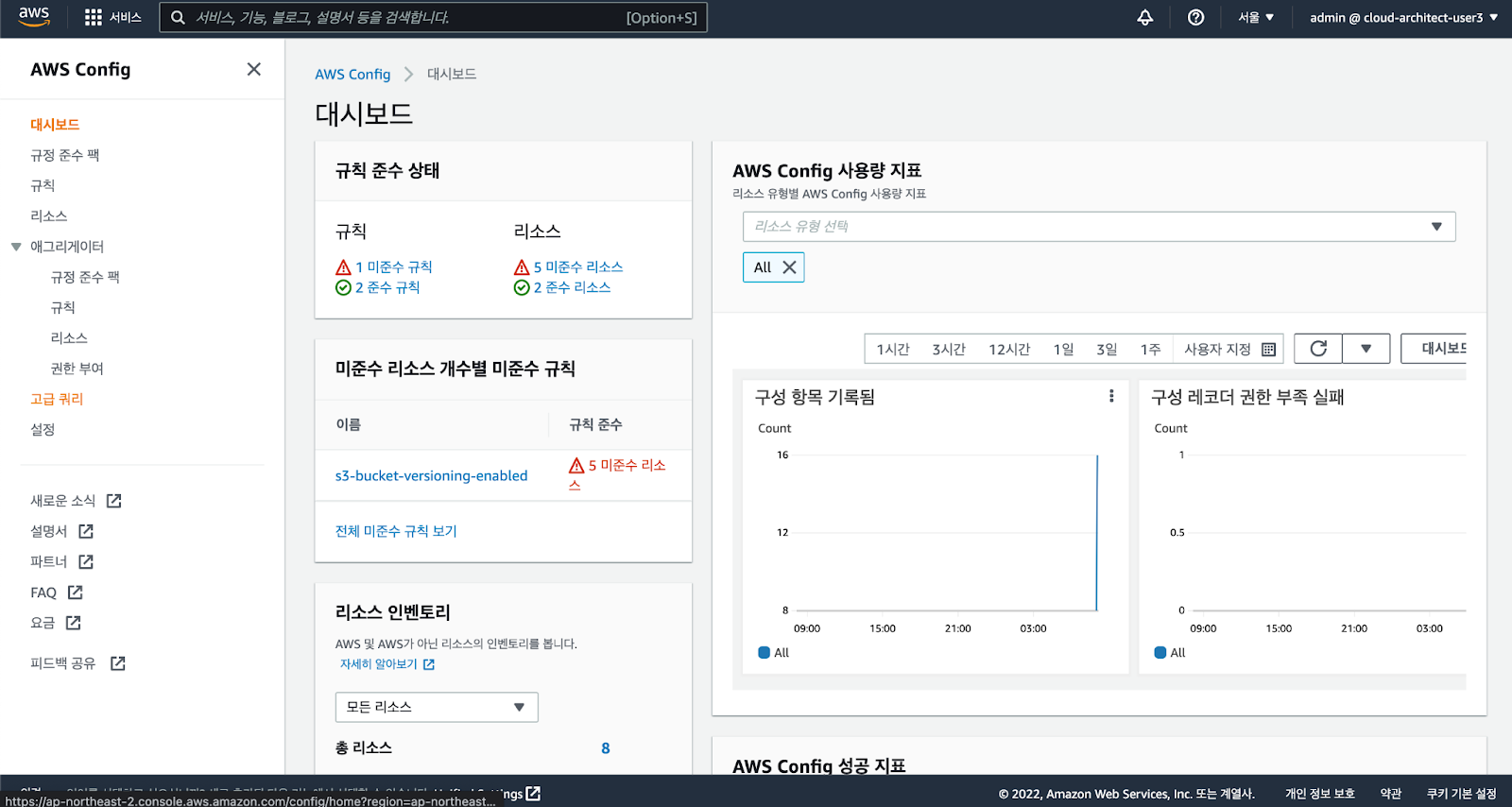Click the external link icon beside 자세히 알아보기
1512x807 pixels.
[429, 664]
